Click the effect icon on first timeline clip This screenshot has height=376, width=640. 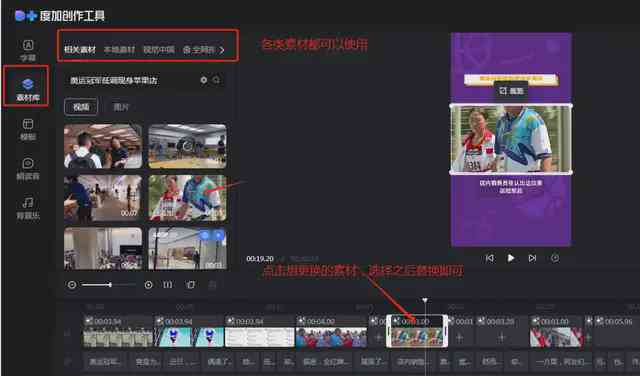(x=89, y=321)
